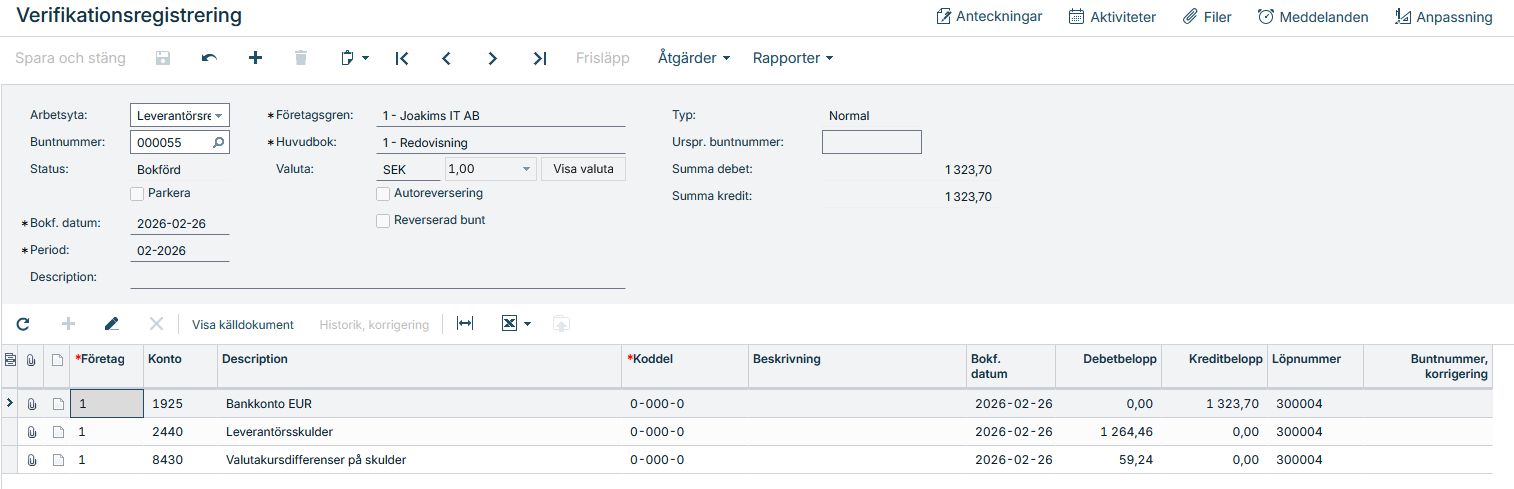Expand the clipboard dropdown arrow
Viewport: 1514px width, 489px height.
pos(365,58)
